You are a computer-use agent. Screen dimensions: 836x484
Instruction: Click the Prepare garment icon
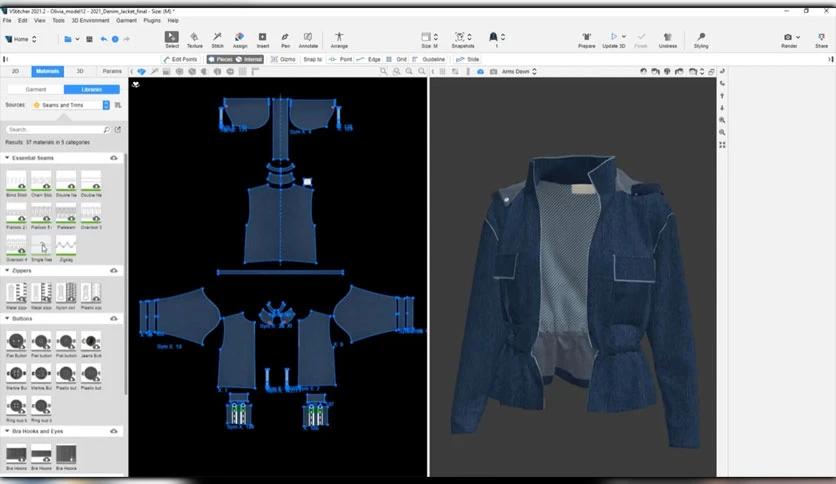tap(587, 39)
